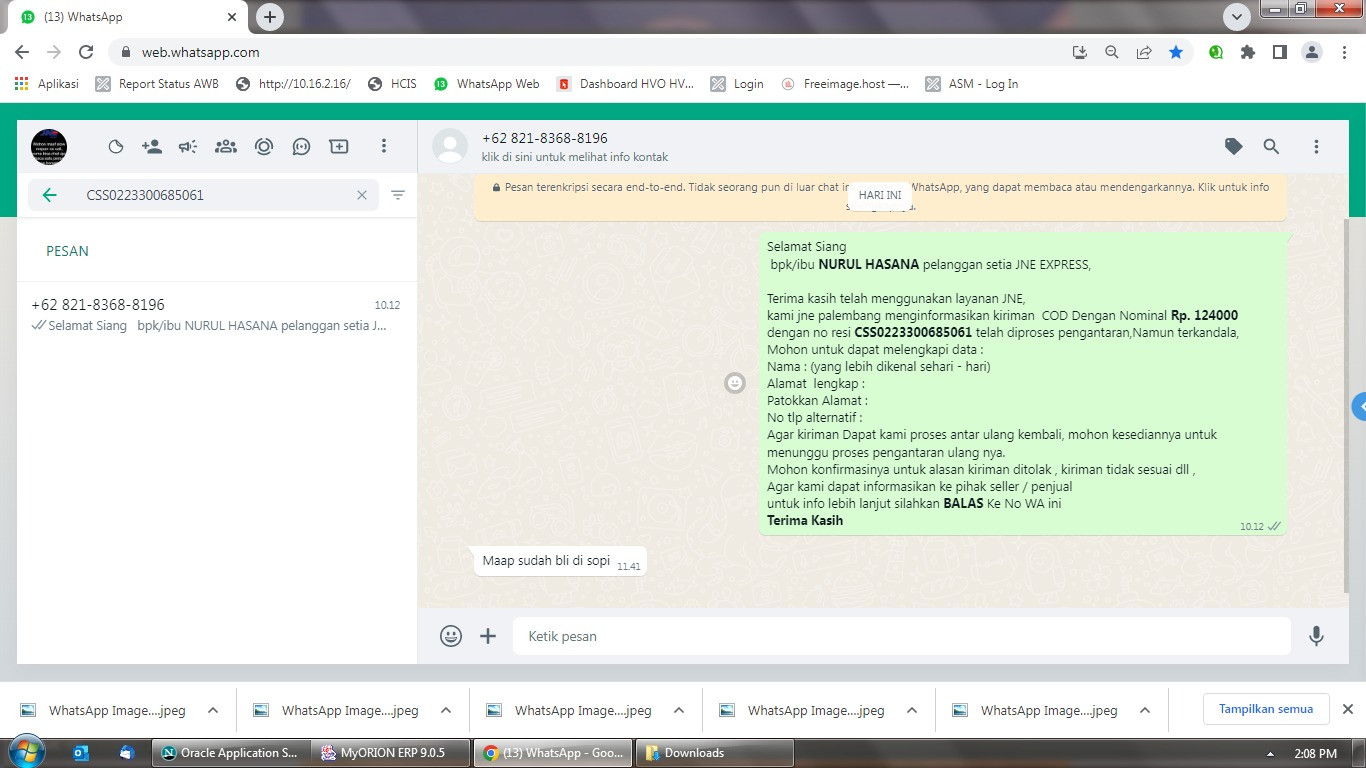Screen dimensions: 1366x768
Task: Open chat result +62 821-8368-8196
Action: coord(216,314)
